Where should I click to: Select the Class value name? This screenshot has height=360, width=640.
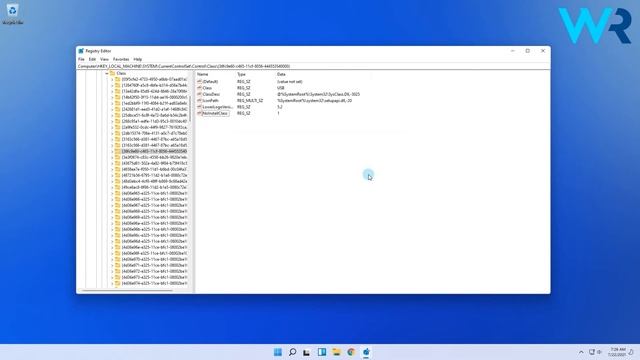(x=207, y=88)
